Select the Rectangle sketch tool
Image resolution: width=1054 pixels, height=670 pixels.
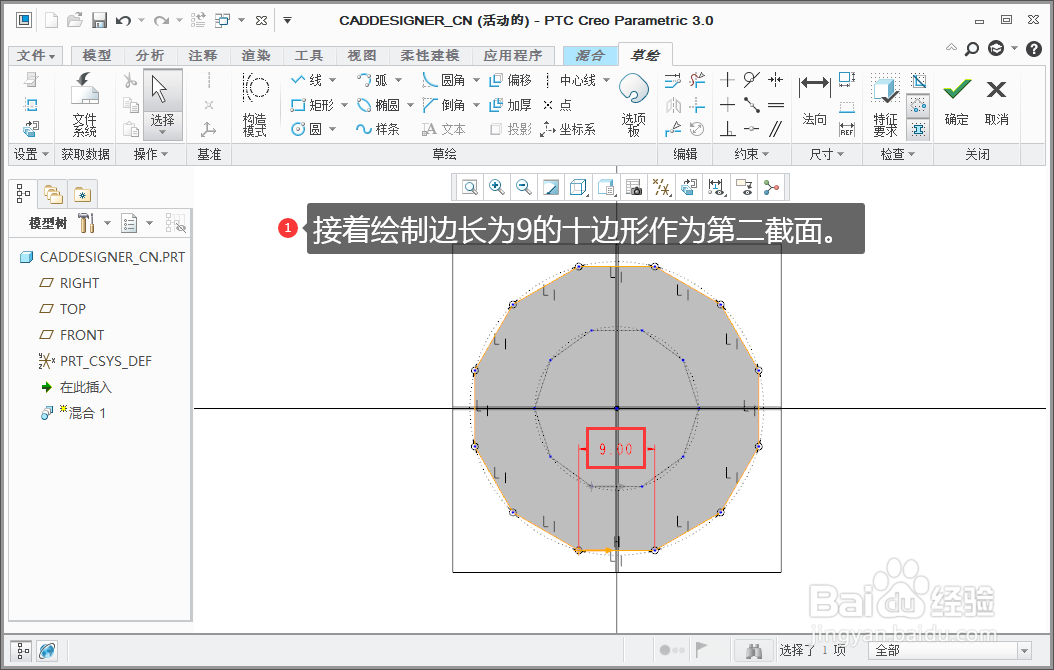312,105
